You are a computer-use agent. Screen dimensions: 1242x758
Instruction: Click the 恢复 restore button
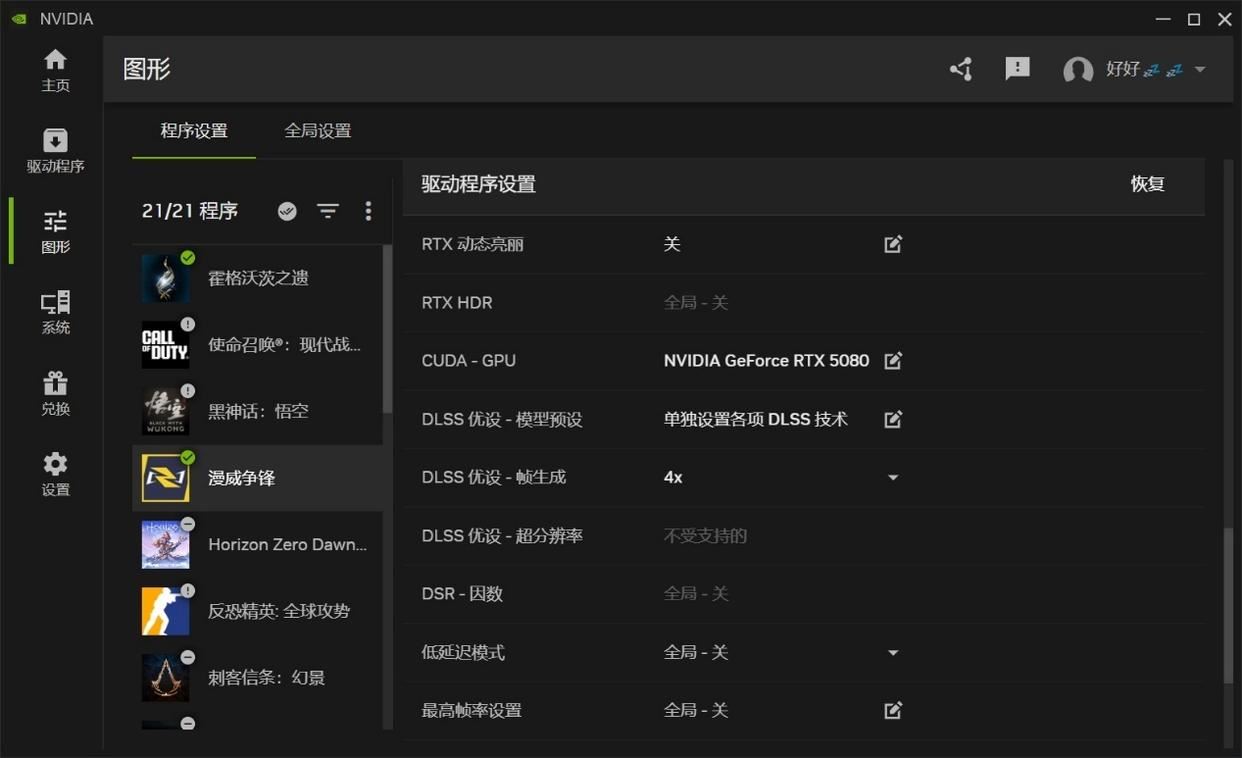(1147, 184)
